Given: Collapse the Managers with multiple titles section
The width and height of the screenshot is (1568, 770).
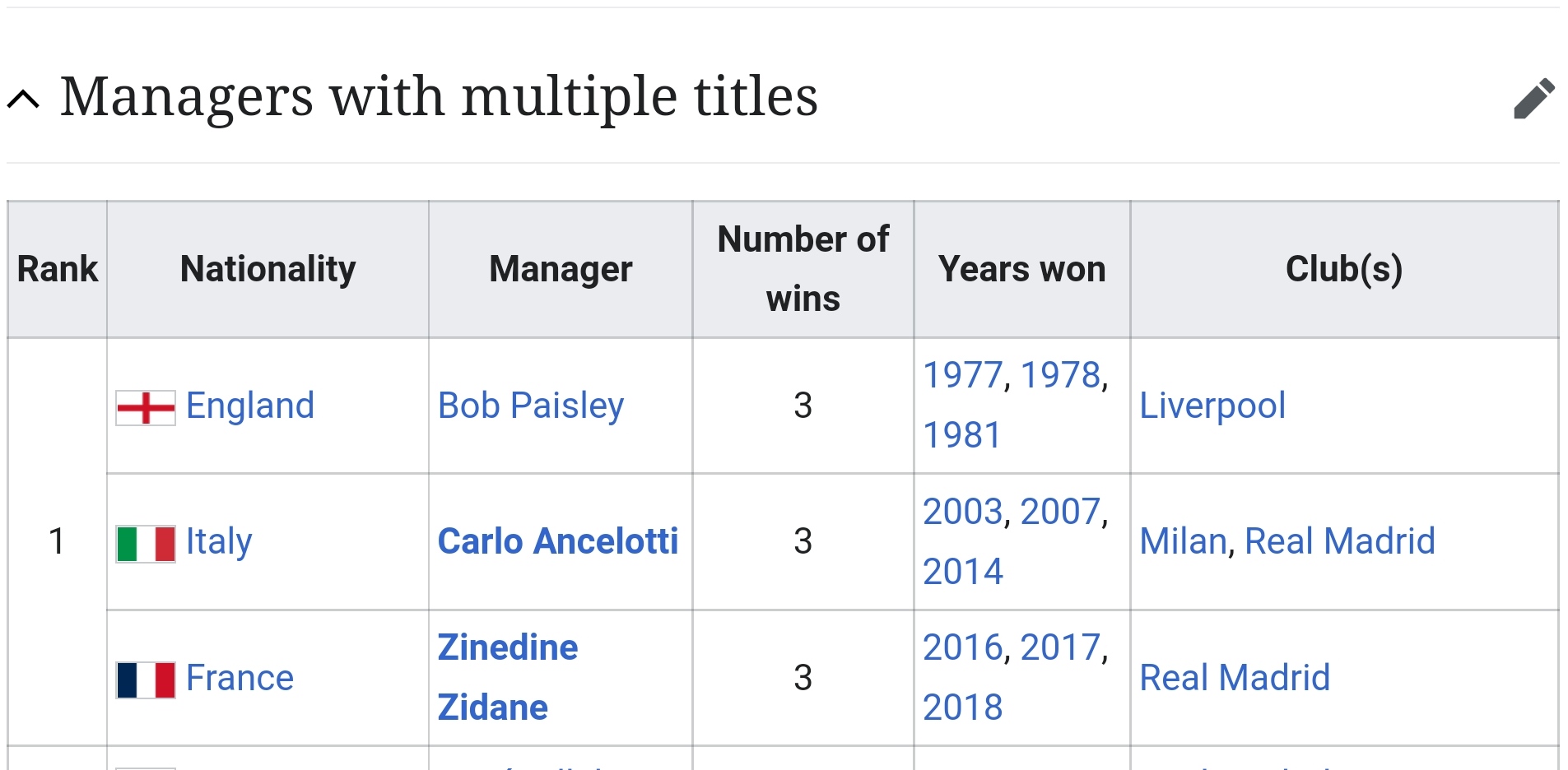Looking at the screenshot, I should (23, 100).
